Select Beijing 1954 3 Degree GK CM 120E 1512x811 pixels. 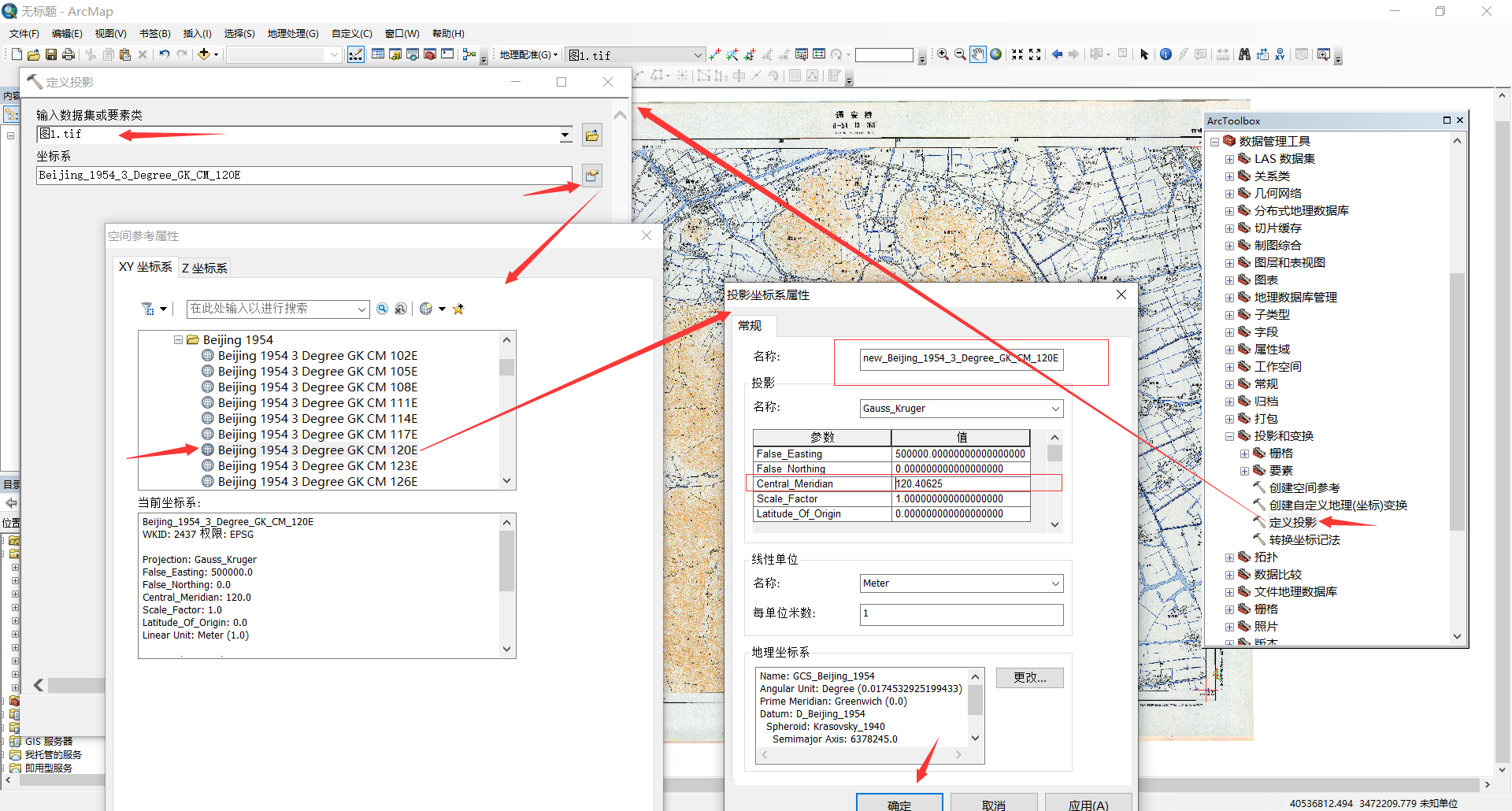317,450
